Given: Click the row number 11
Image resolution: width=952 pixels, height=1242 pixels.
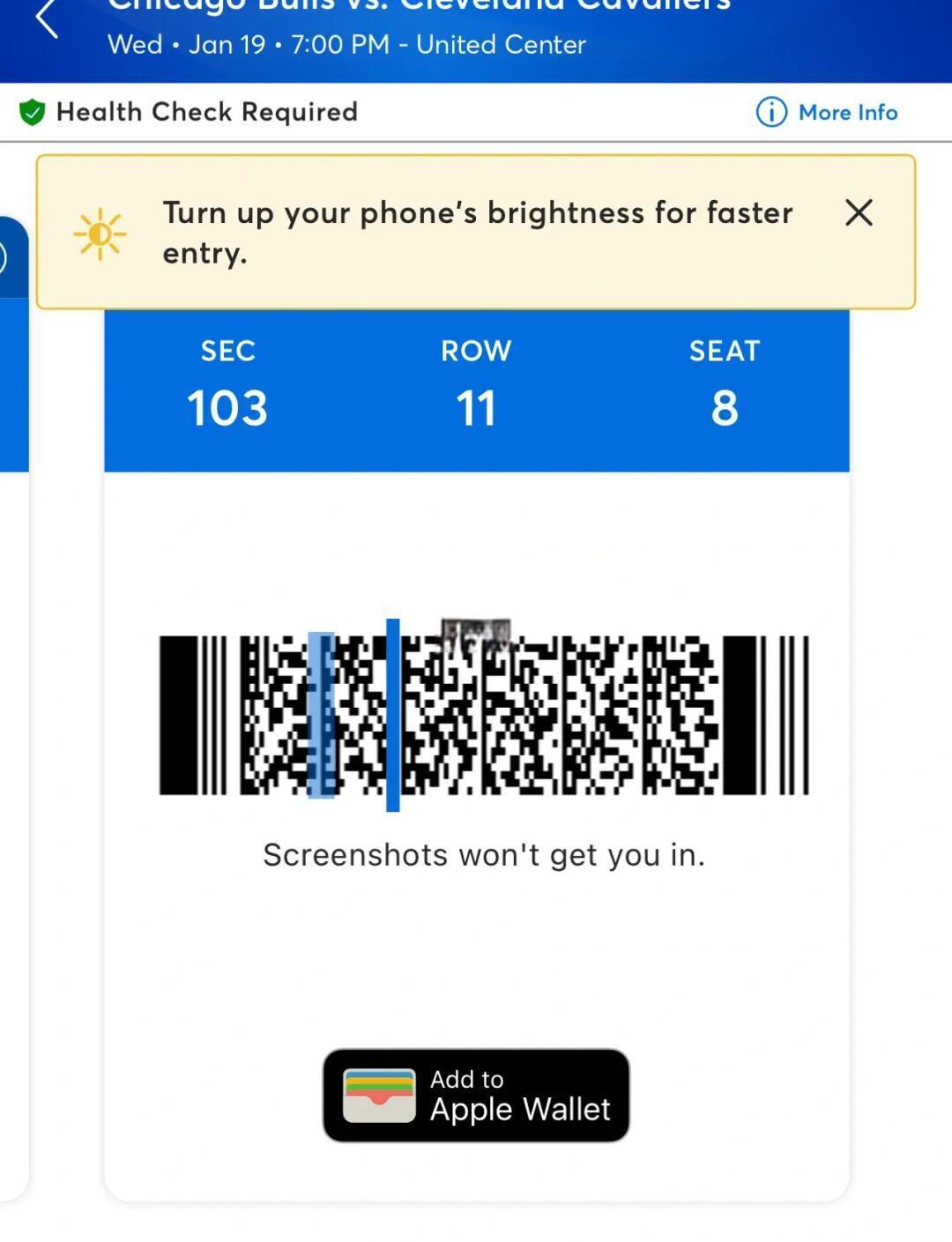Looking at the screenshot, I should click(476, 408).
